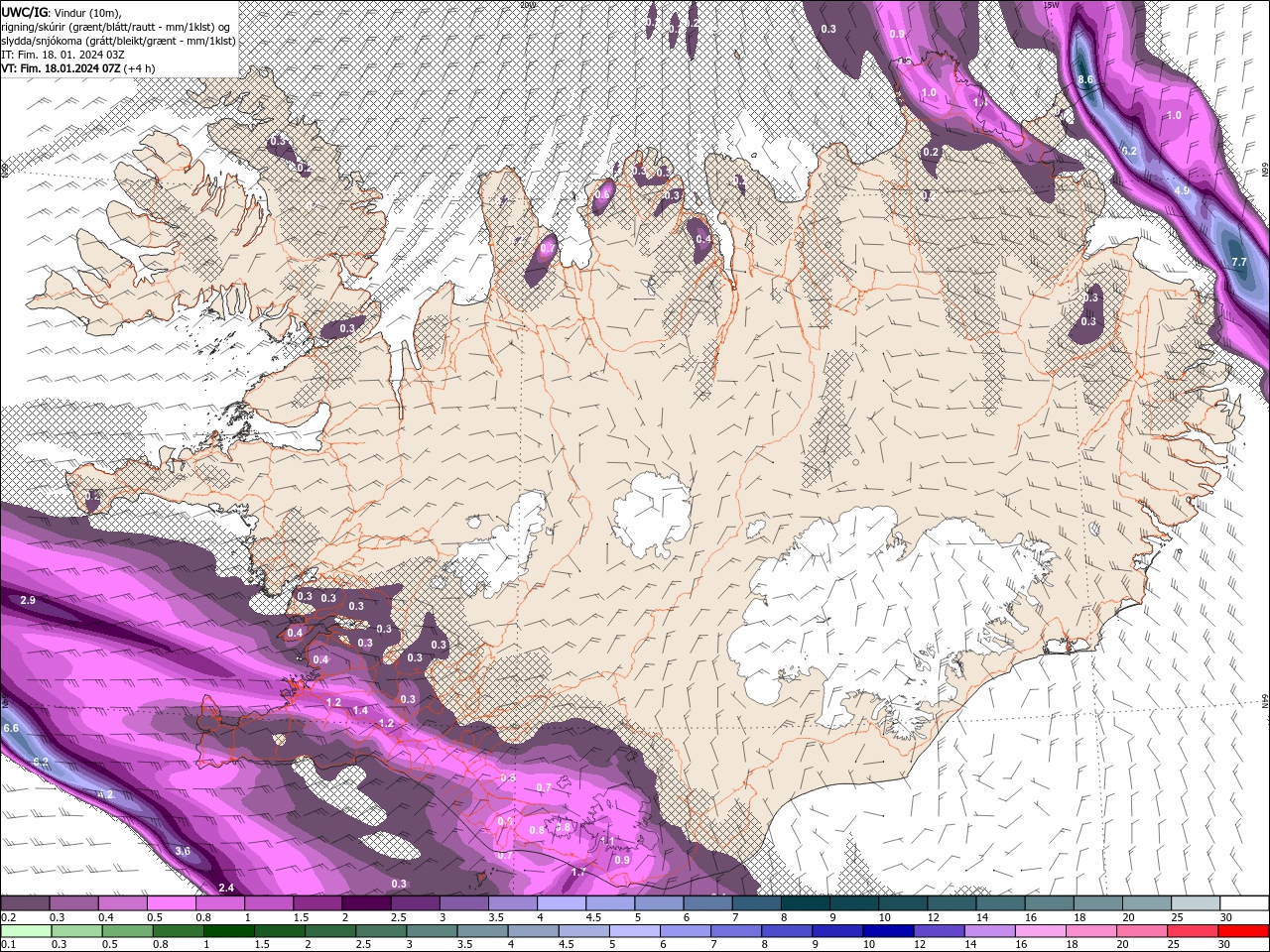Image resolution: width=1270 pixels, height=952 pixels.
Task: Select the upper legend swatch starting at 8
Action: (x=806, y=902)
